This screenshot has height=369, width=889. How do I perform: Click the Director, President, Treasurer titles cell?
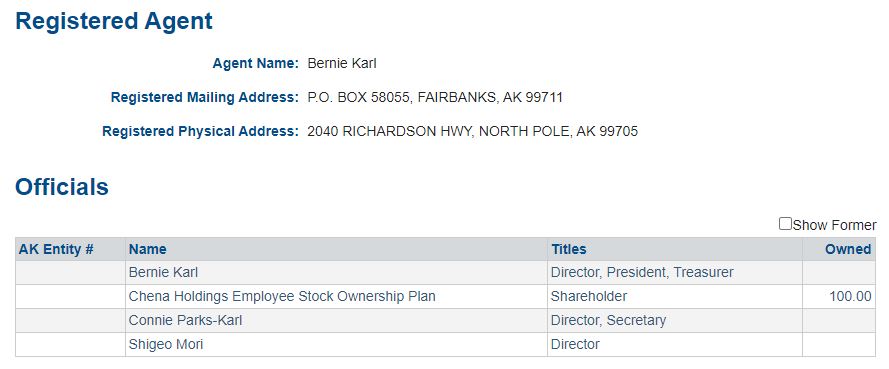coord(675,273)
